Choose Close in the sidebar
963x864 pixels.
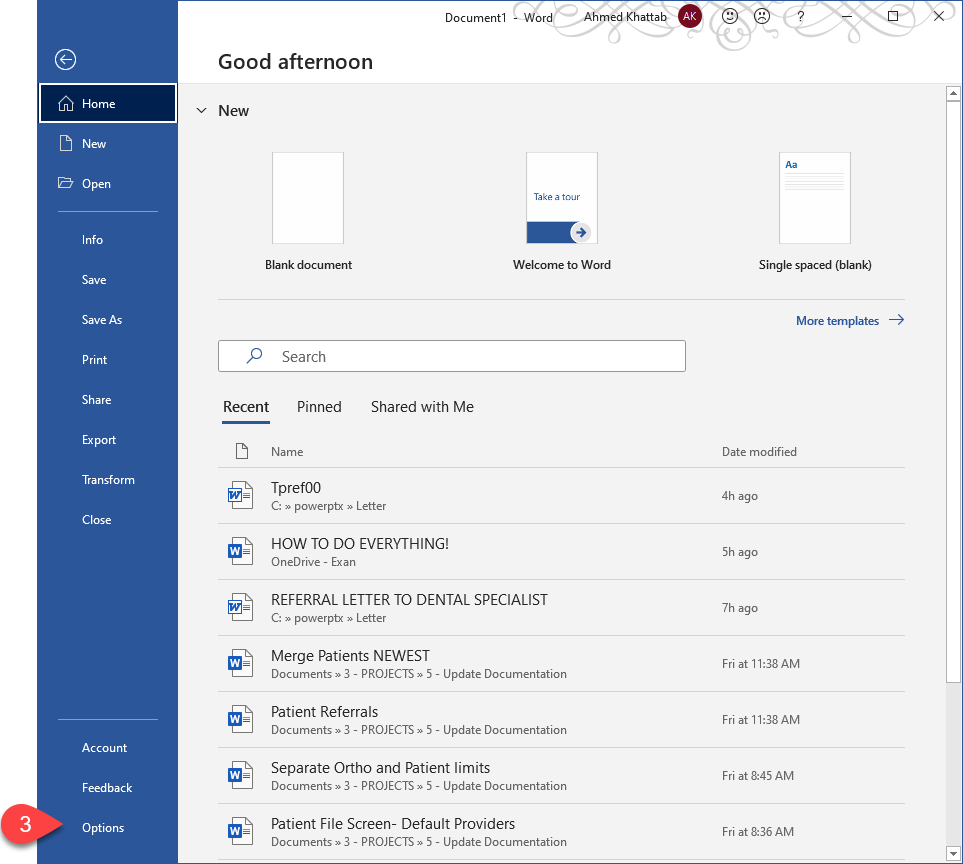[96, 520]
